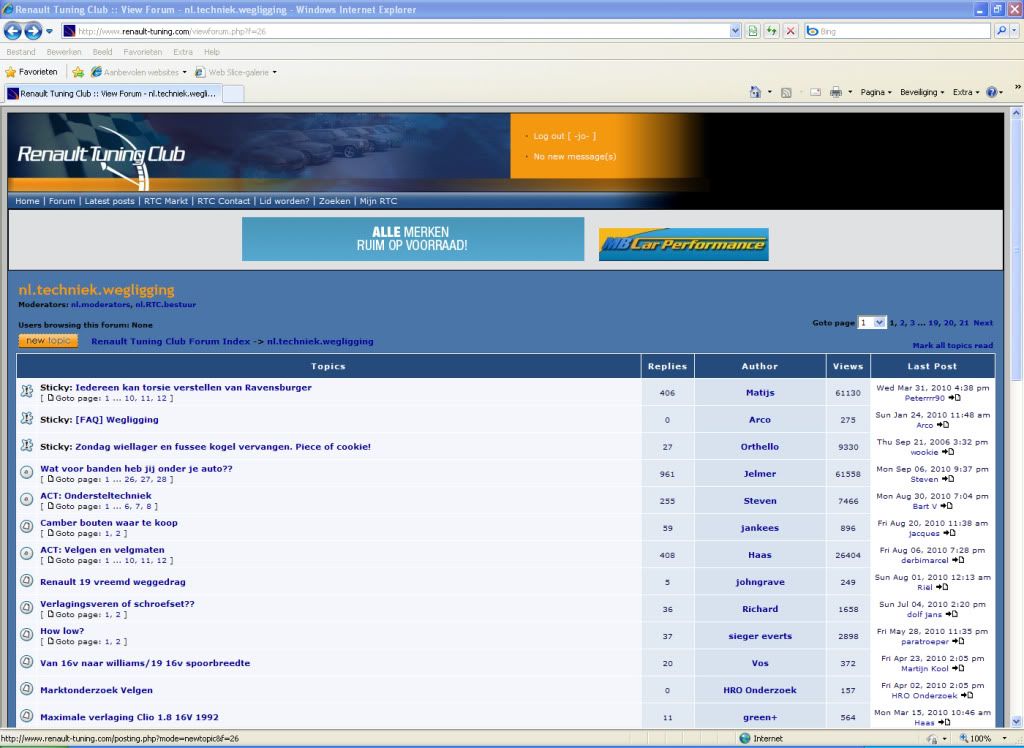1024x748 pixels.
Task: Refresh the page with the green arrows icon
Action: pos(772,31)
